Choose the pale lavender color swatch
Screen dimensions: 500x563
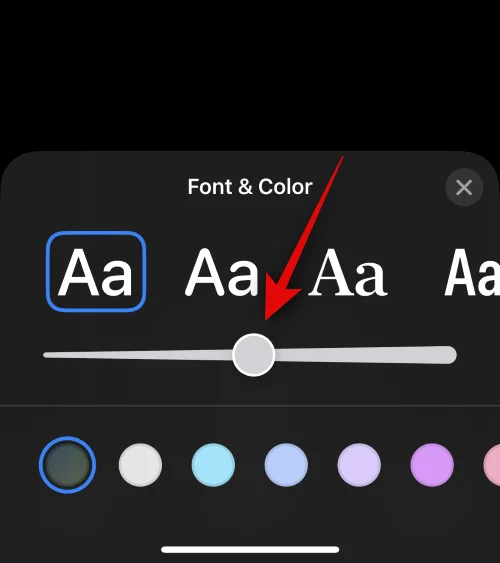(359, 465)
